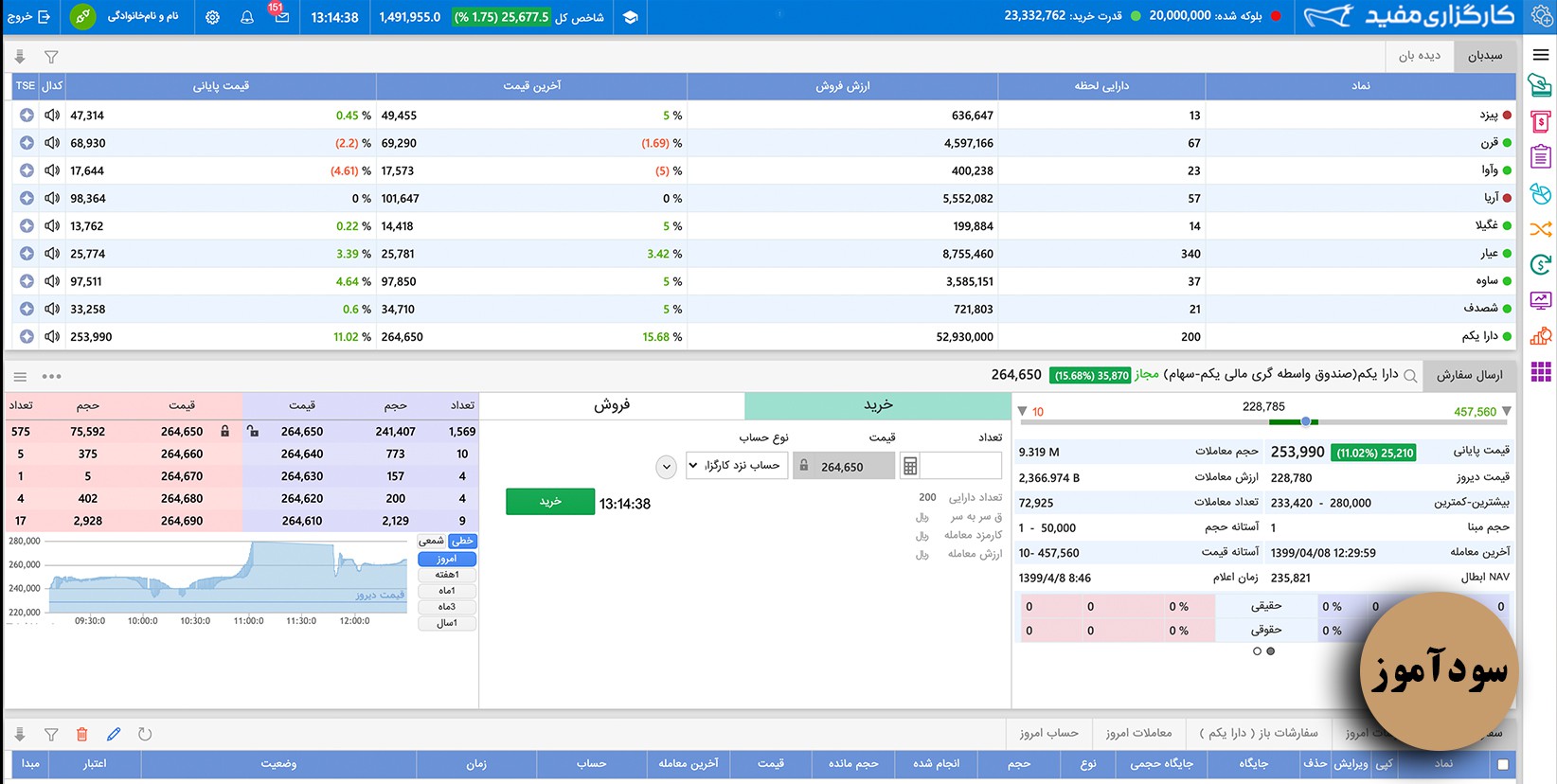Click the خروج logout button
The width and height of the screenshot is (1557, 784).
click(x=29, y=17)
